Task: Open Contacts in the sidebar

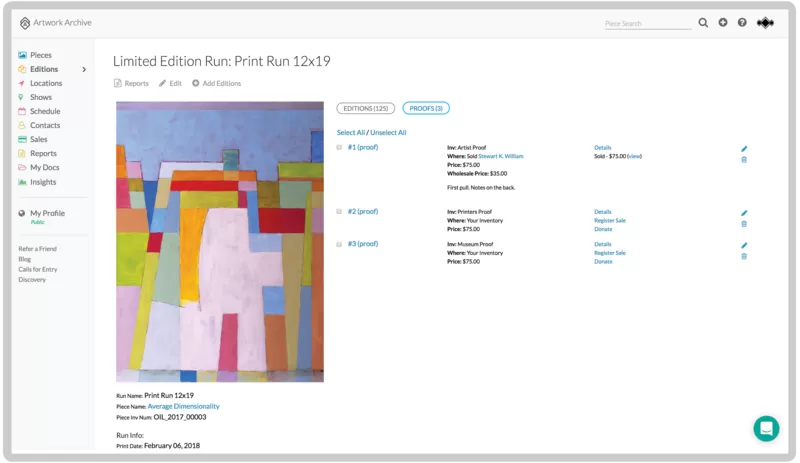Action: pos(45,125)
